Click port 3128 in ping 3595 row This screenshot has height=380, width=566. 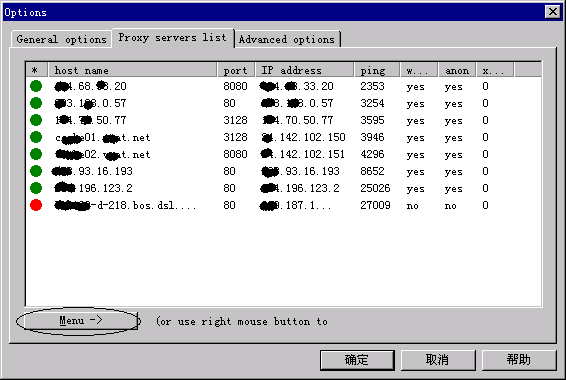coord(235,120)
